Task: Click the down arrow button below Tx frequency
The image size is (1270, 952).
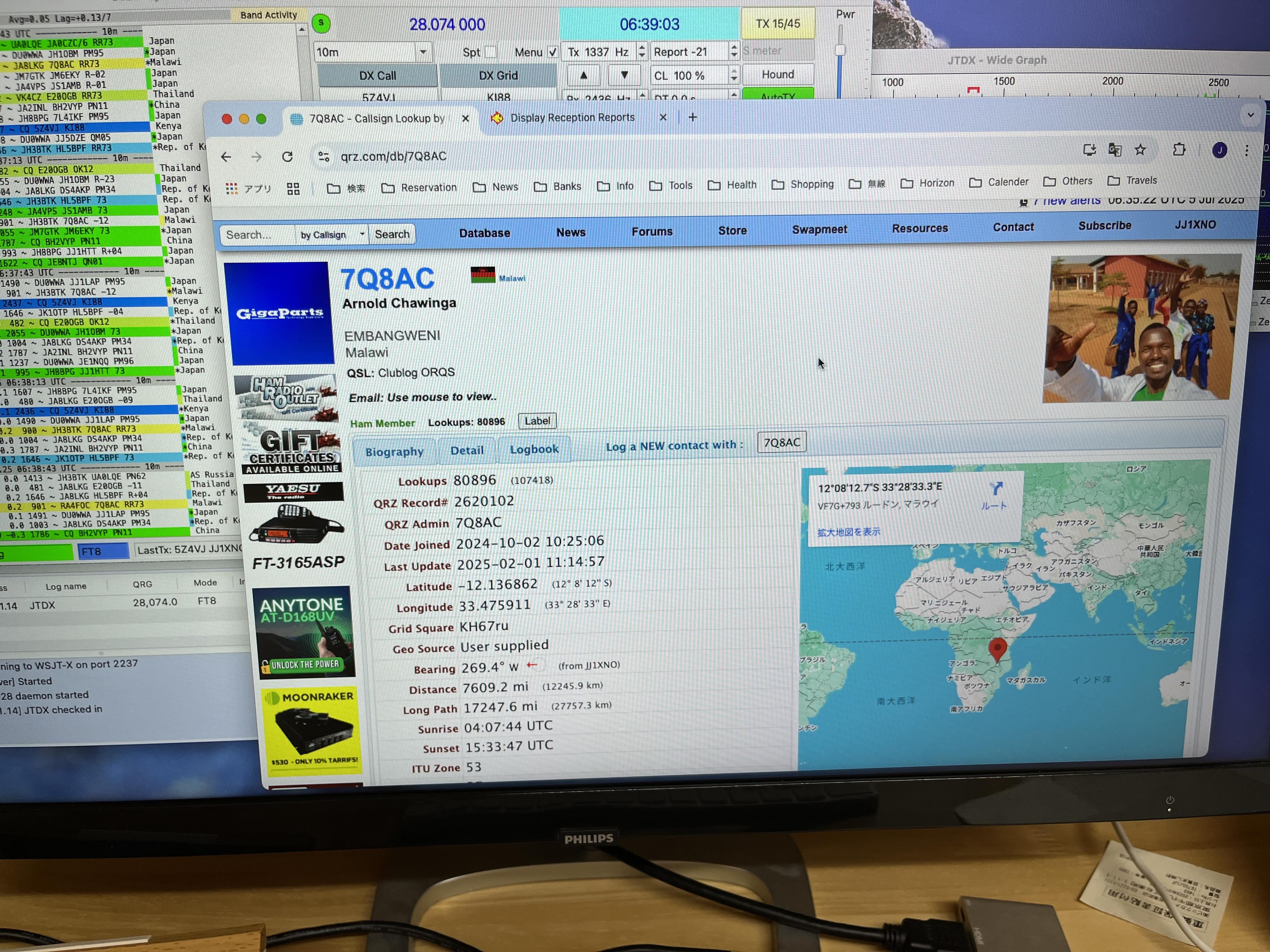Action: point(624,75)
